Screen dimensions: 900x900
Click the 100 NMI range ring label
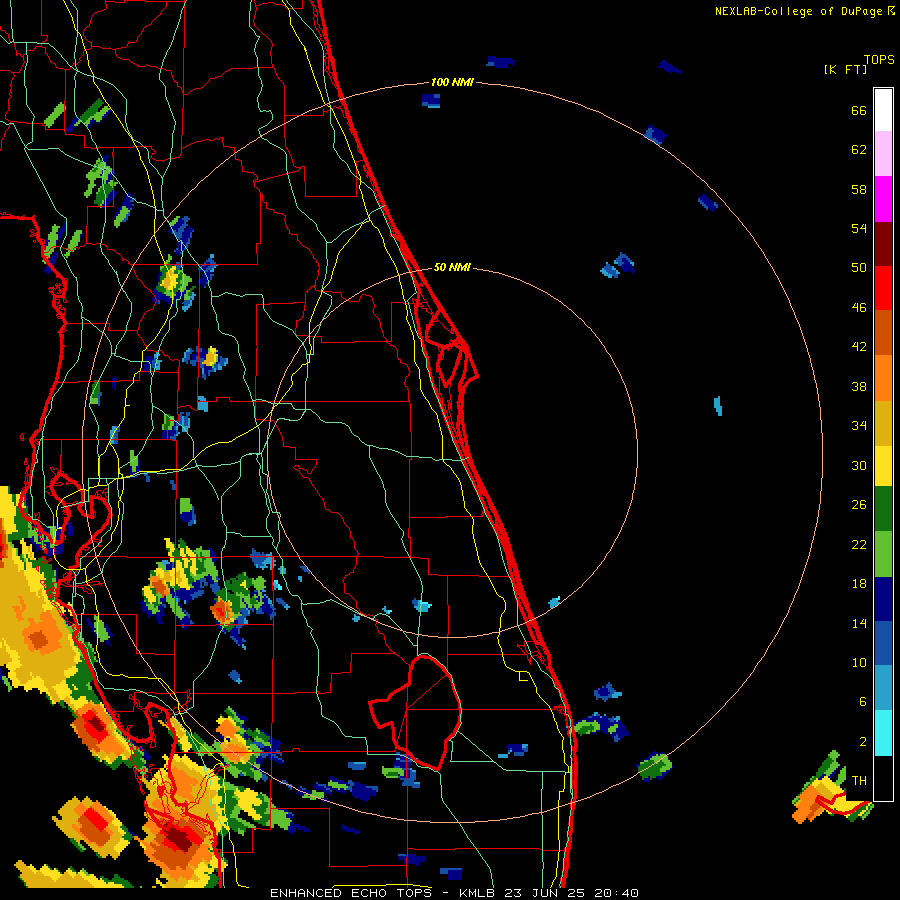point(452,82)
